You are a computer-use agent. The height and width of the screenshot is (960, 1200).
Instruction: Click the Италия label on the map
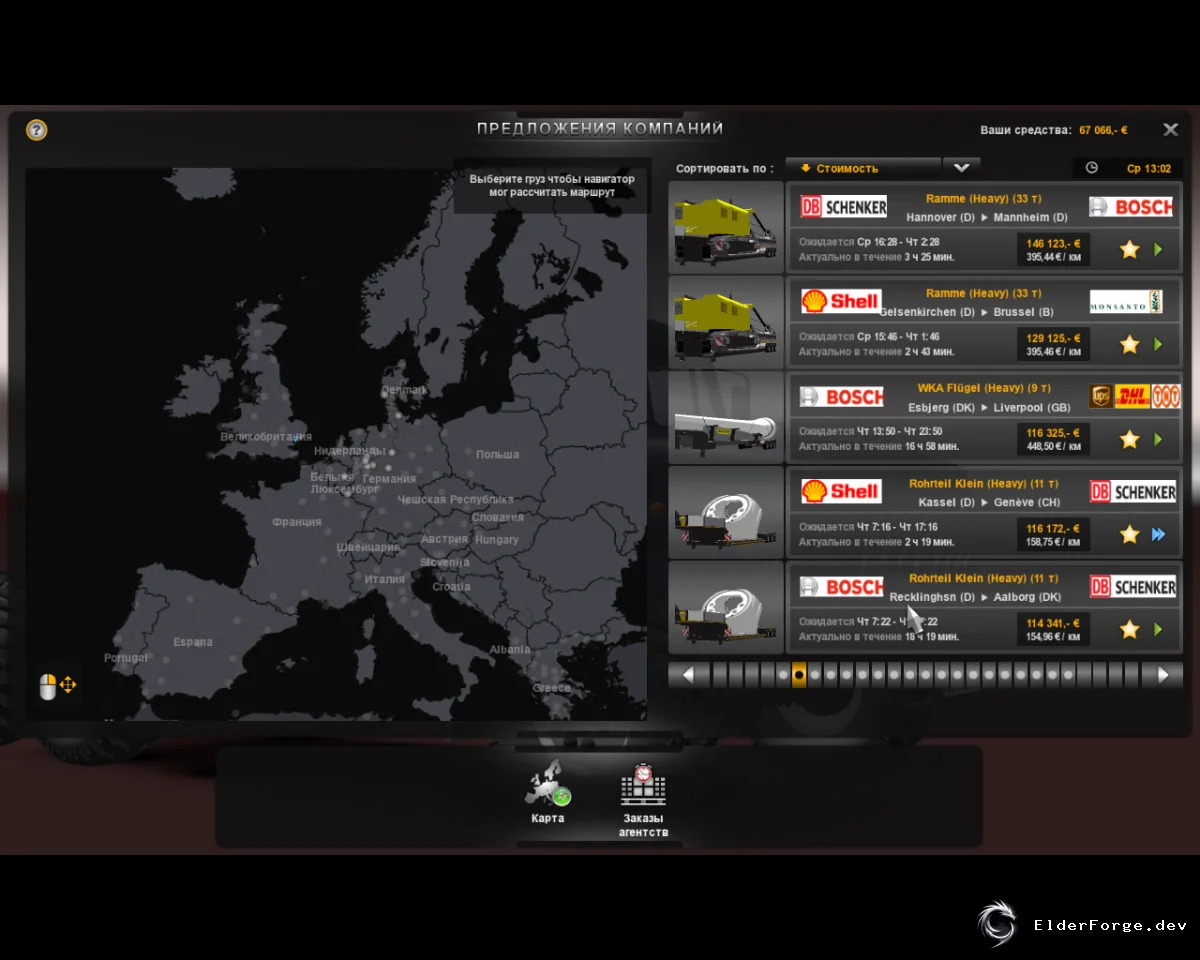pyautogui.click(x=385, y=579)
